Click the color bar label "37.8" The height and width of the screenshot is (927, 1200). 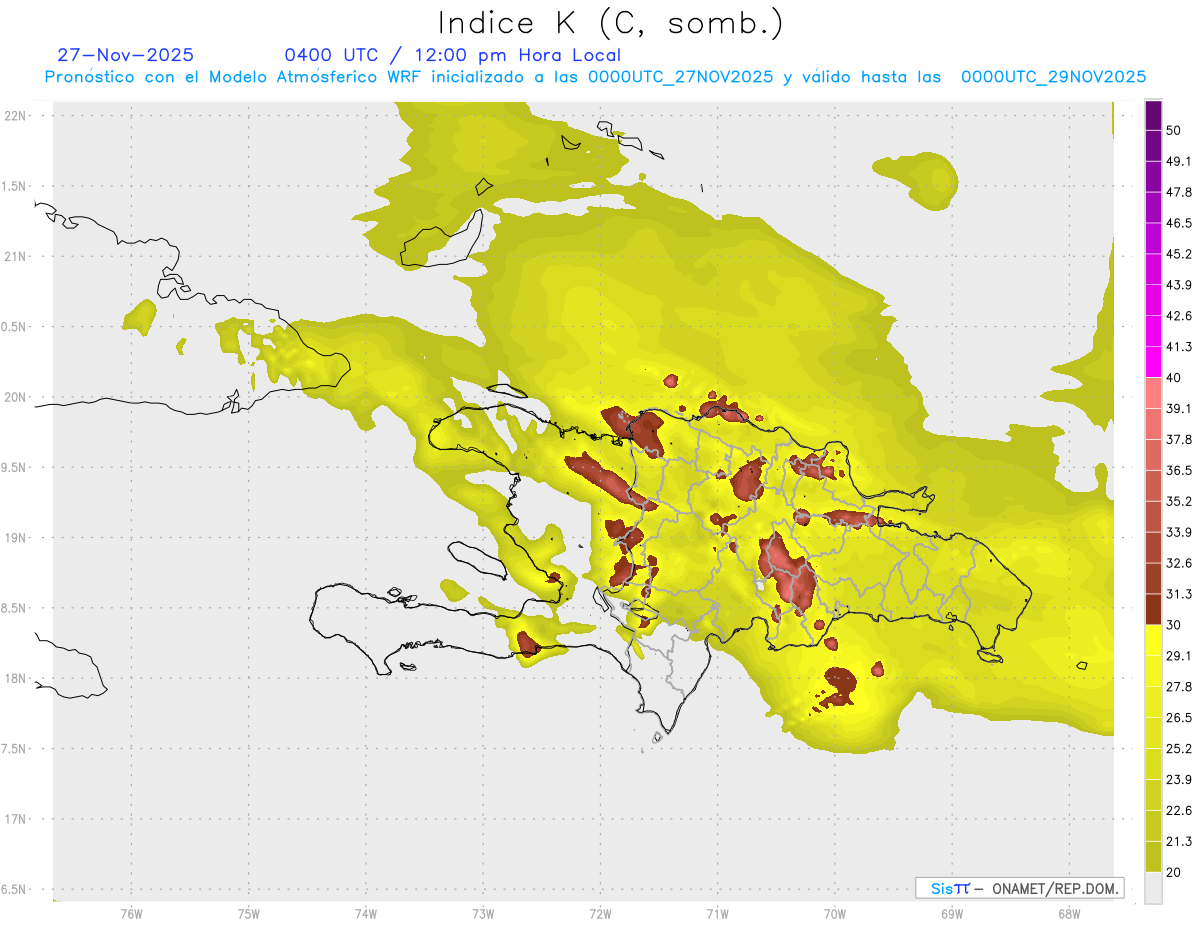tap(1178, 439)
